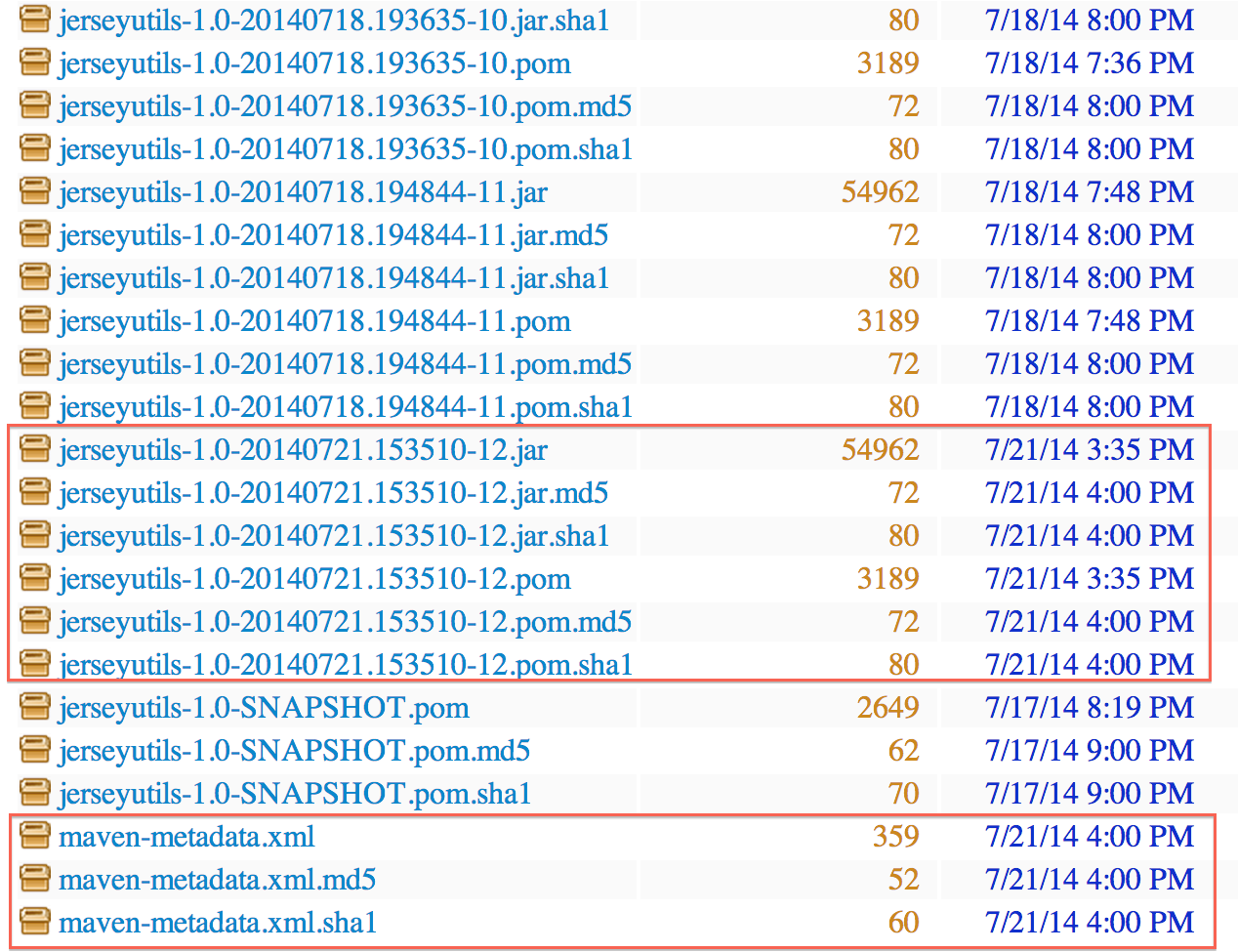The height and width of the screenshot is (952, 1238).
Task: Open the maven-metadata.xml.sha1 link
Action: (x=218, y=923)
